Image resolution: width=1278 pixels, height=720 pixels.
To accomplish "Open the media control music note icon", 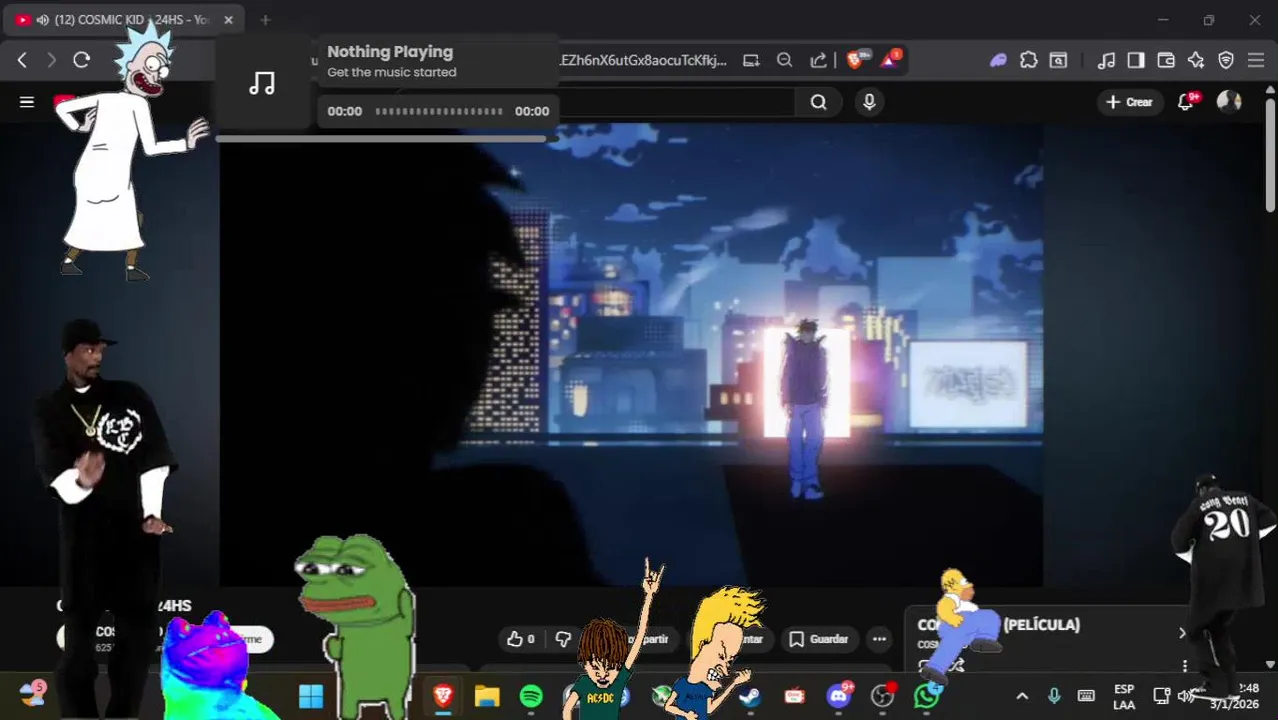I will pyautogui.click(x=1106, y=60).
